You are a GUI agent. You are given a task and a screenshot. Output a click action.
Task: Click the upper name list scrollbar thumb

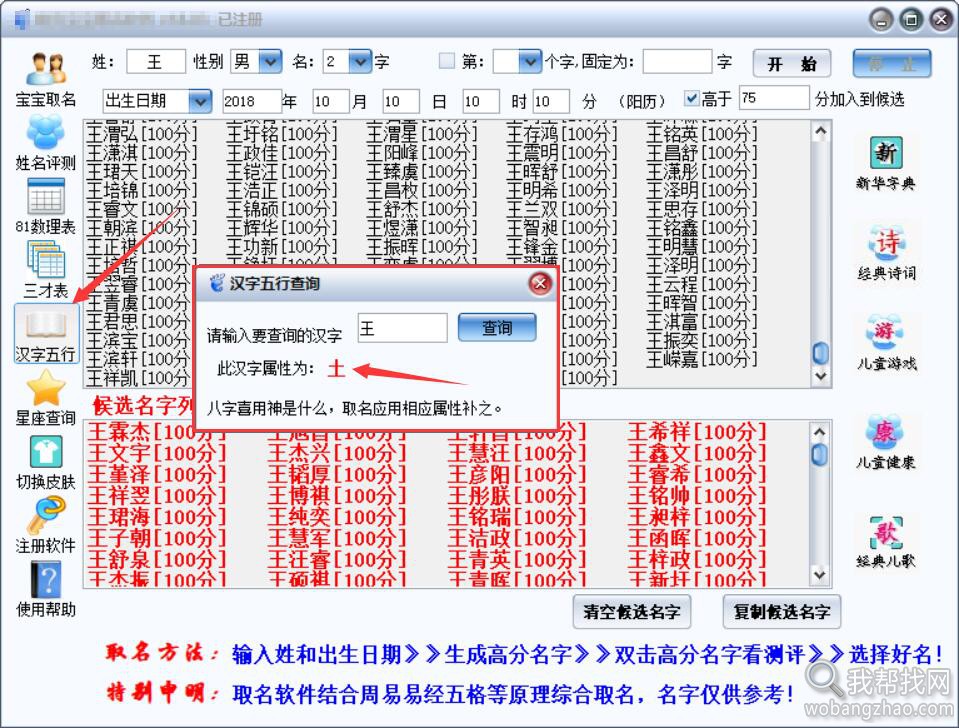pos(821,353)
